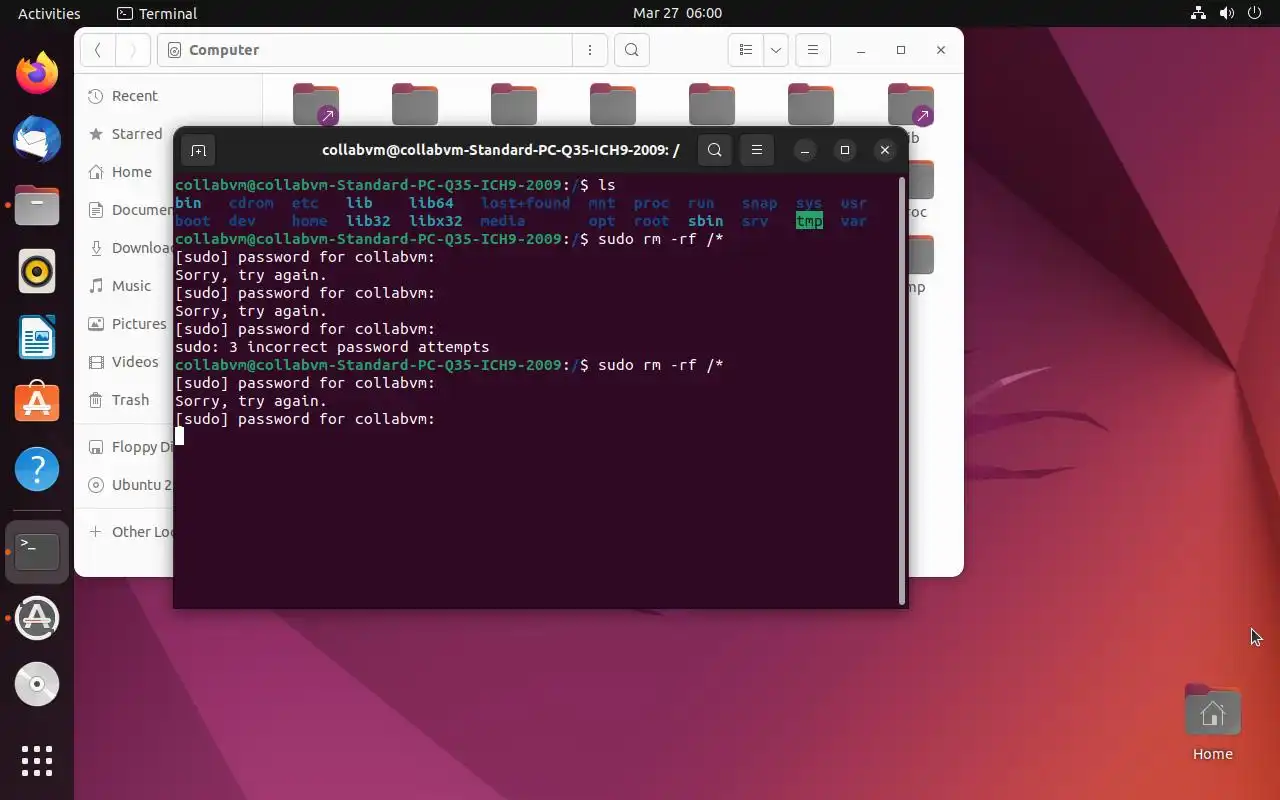Select Floppy Disk in Files sidebar
1280x800 pixels.
[125, 447]
